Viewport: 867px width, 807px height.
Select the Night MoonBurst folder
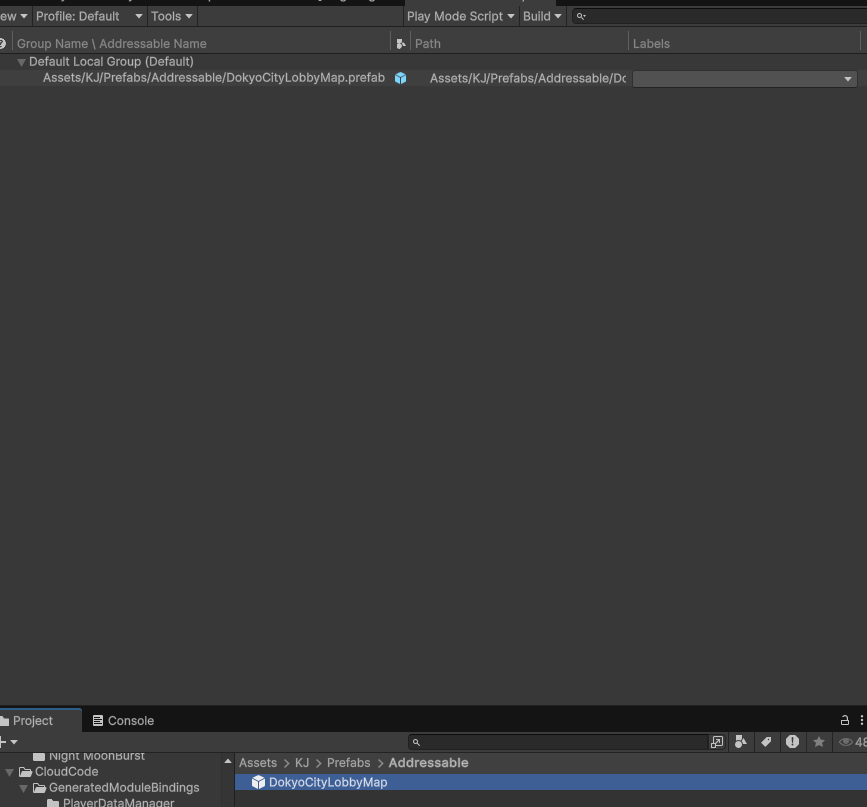(89, 756)
